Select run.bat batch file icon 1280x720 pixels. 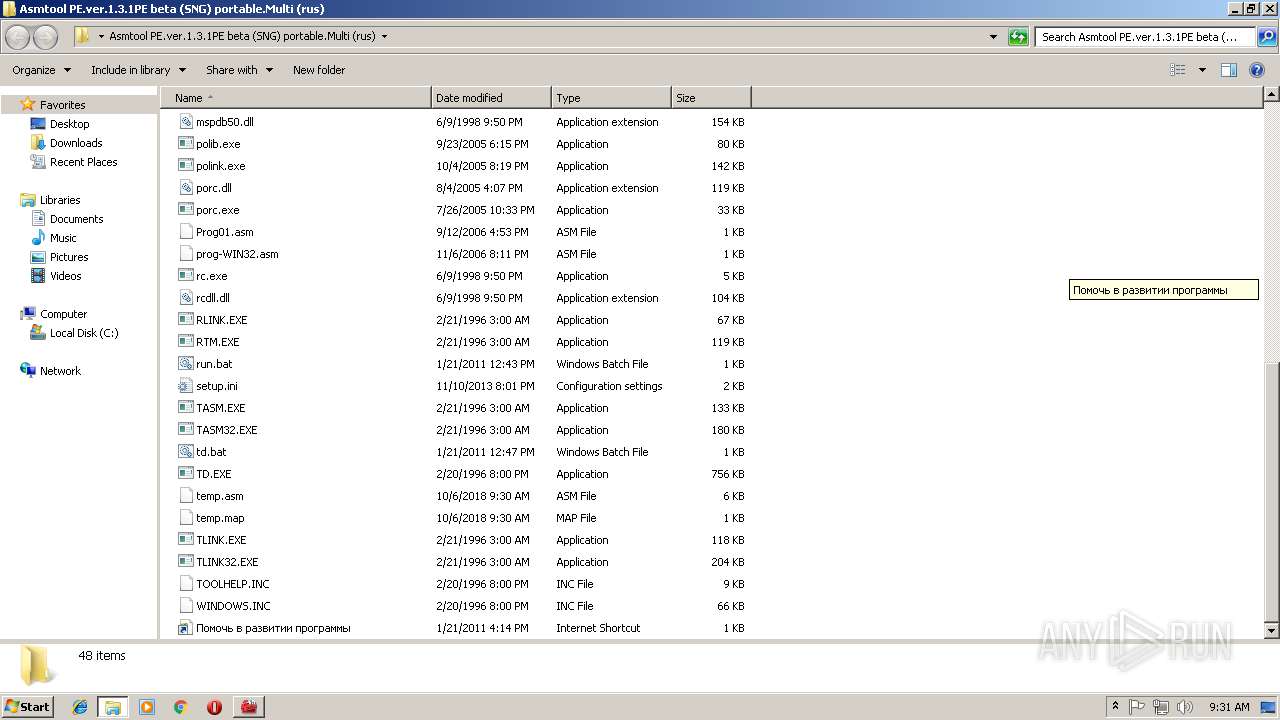click(x=185, y=364)
